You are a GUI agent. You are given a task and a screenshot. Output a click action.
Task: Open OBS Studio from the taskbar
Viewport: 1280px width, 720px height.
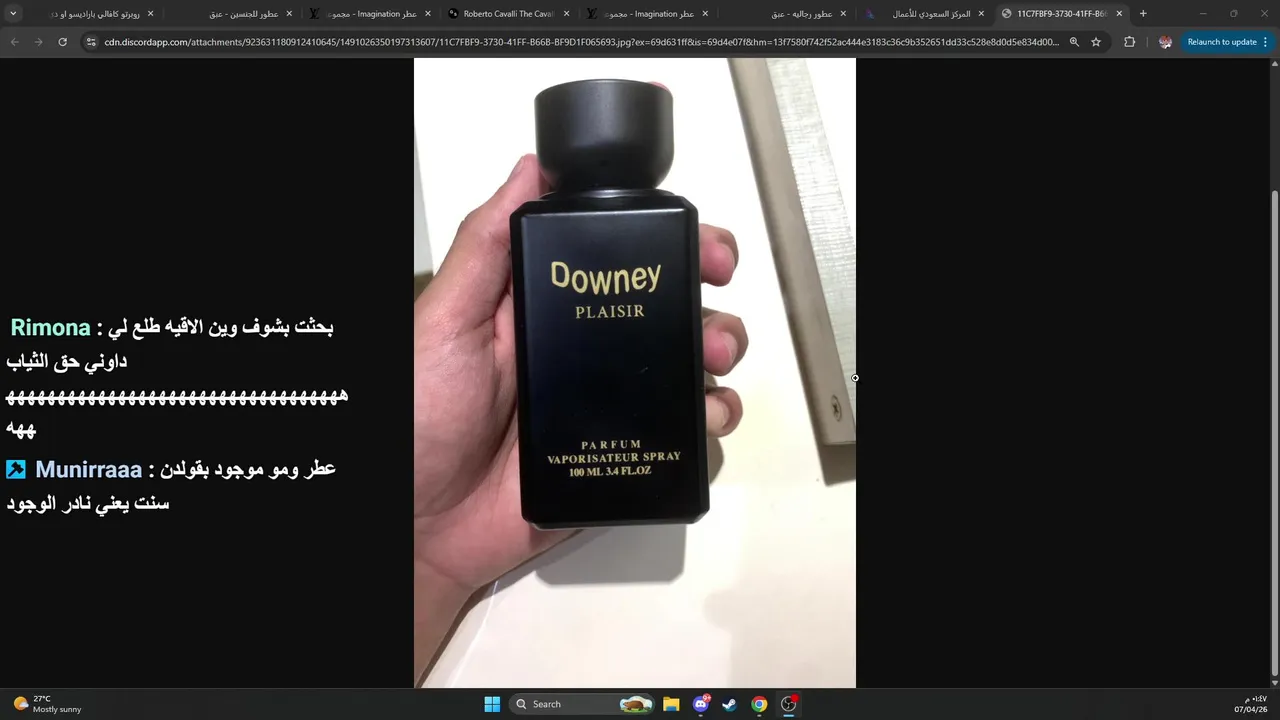tap(789, 704)
